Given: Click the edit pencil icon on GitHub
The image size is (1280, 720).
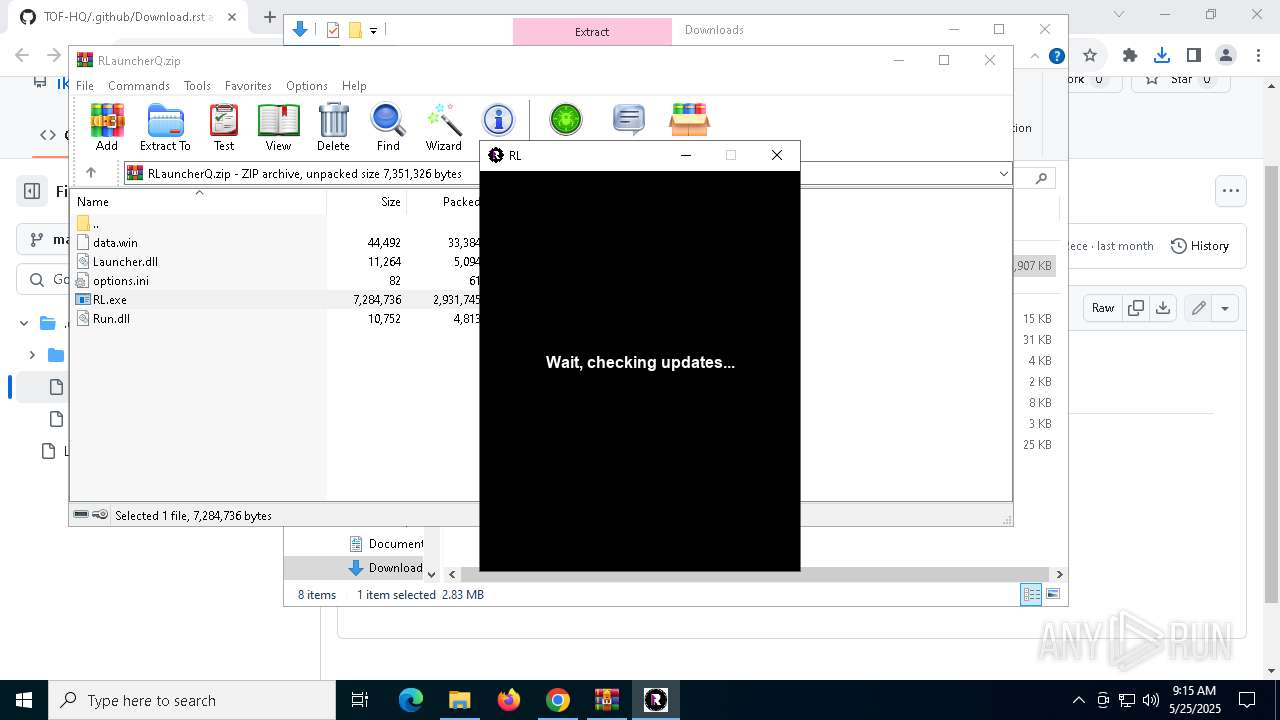Looking at the screenshot, I should tap(1198, 308).
